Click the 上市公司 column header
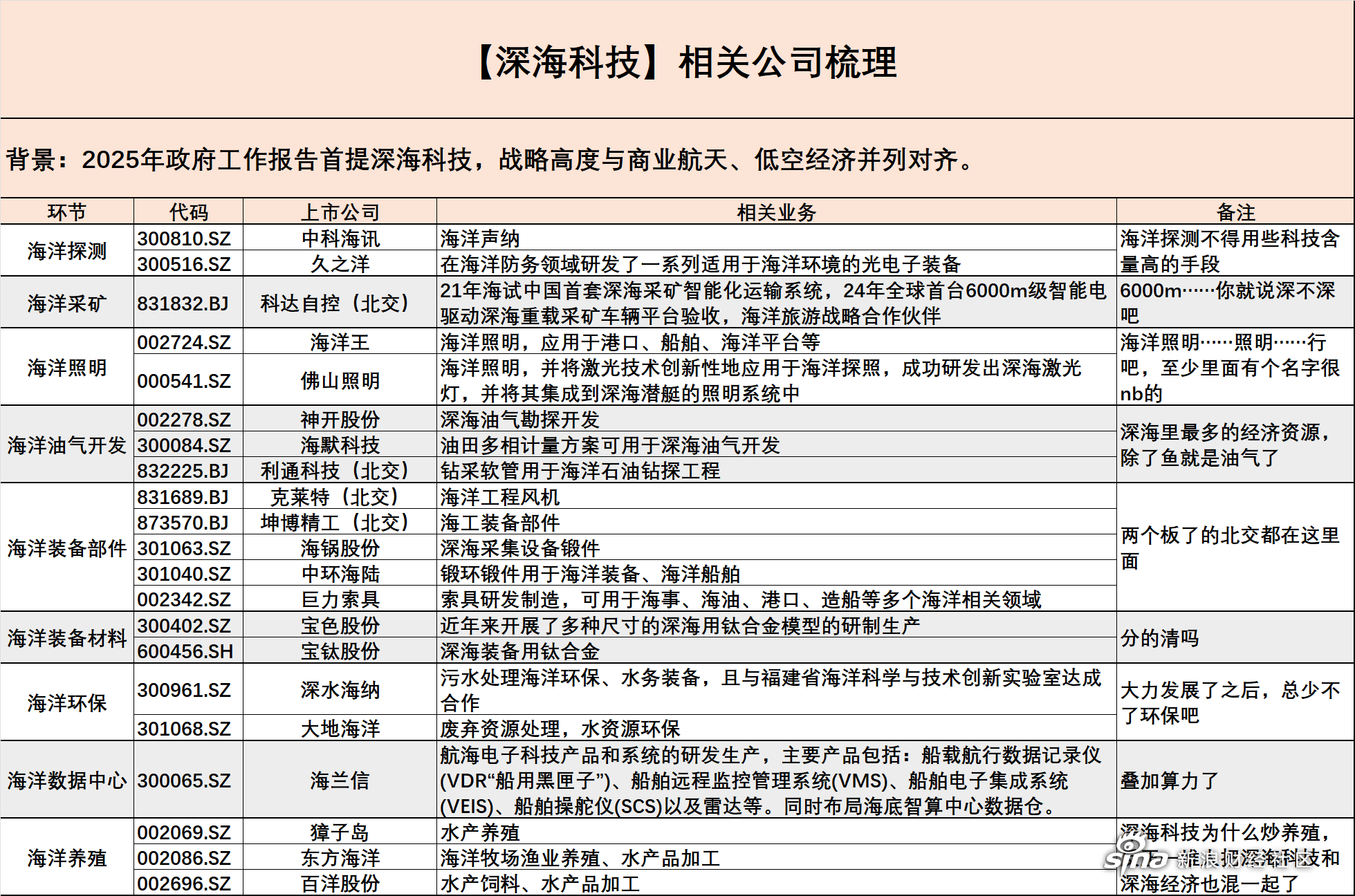Screen dimensions: 1355x896 point(340,212)
